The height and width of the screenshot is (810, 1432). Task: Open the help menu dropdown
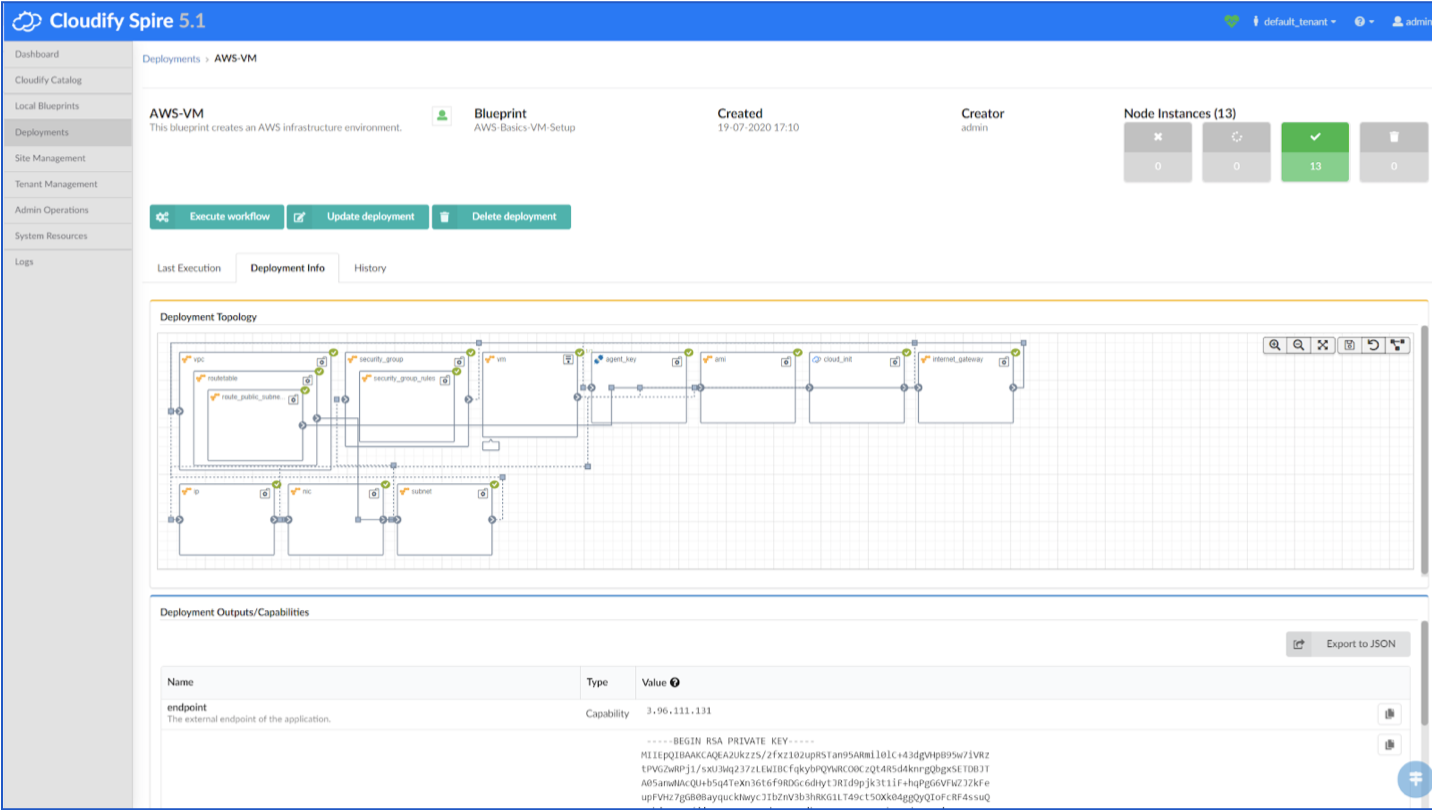[1364, 21]
